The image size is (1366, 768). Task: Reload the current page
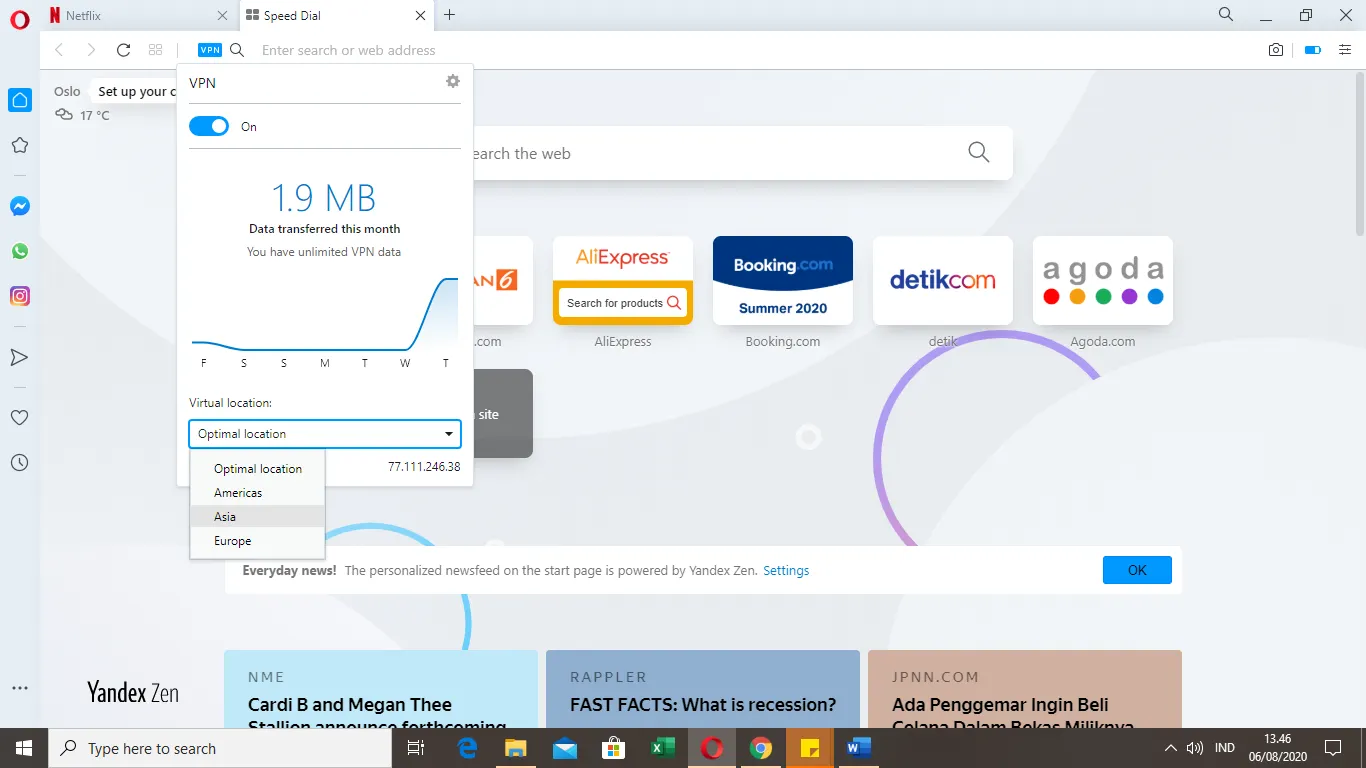124,50
